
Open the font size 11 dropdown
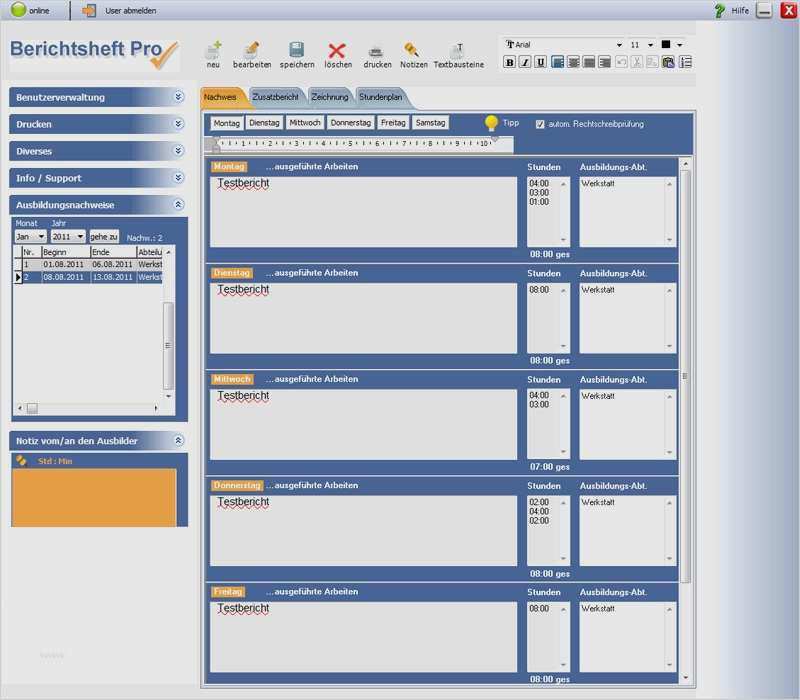[x=651, y=45]
